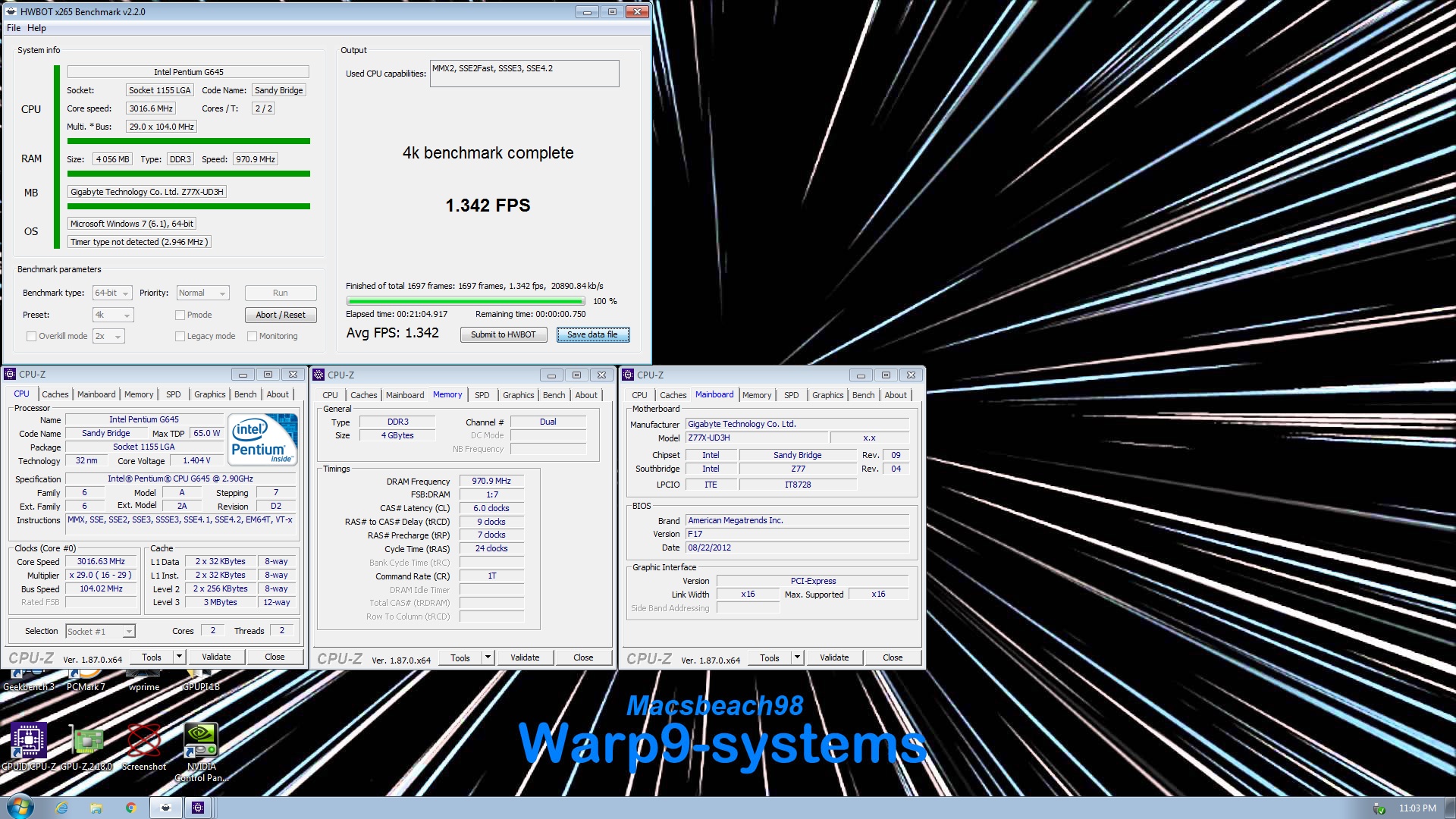Expand Tools arrow in CPU-Z Mainboard window
Screen dimensions: 1456x819
[x=797, y=657]
